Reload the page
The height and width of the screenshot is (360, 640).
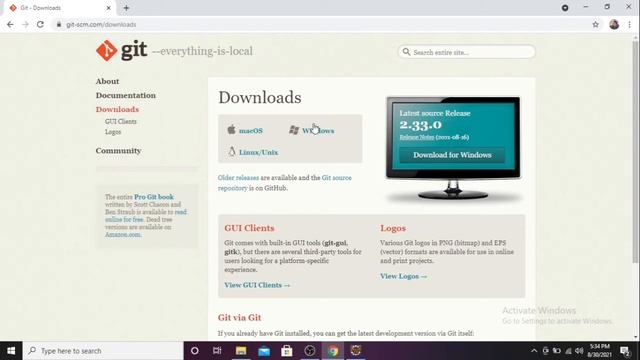pos(40,24)
